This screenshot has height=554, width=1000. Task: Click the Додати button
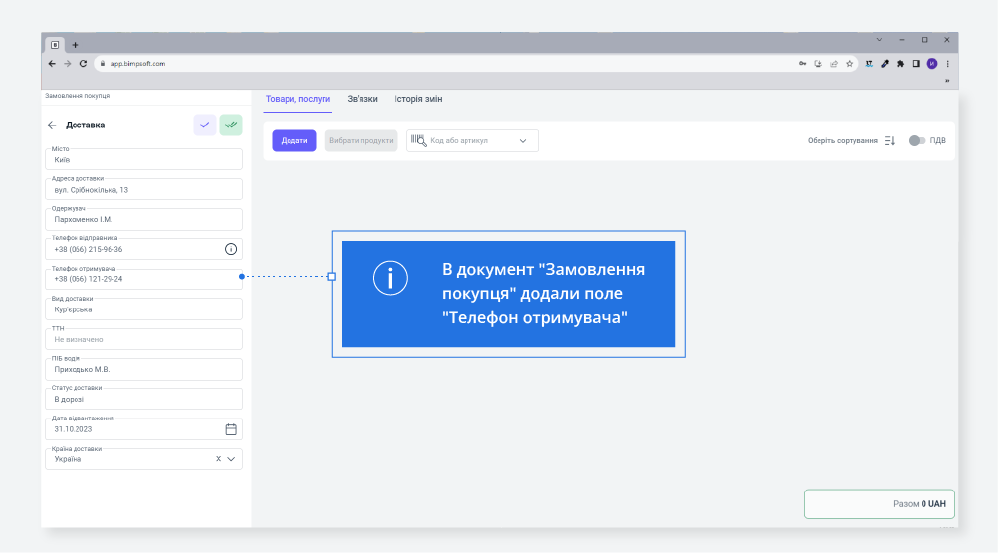tap(294, 141)
